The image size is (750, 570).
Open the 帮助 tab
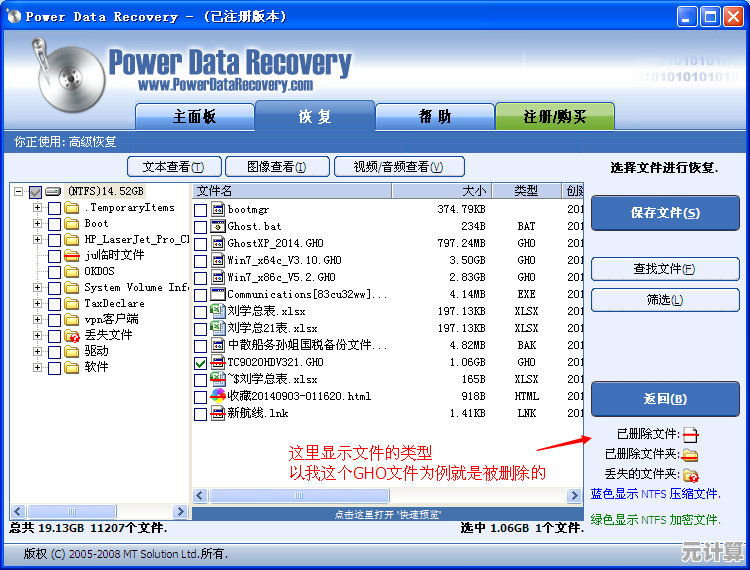pyautogui.click(x=434, y=117)
